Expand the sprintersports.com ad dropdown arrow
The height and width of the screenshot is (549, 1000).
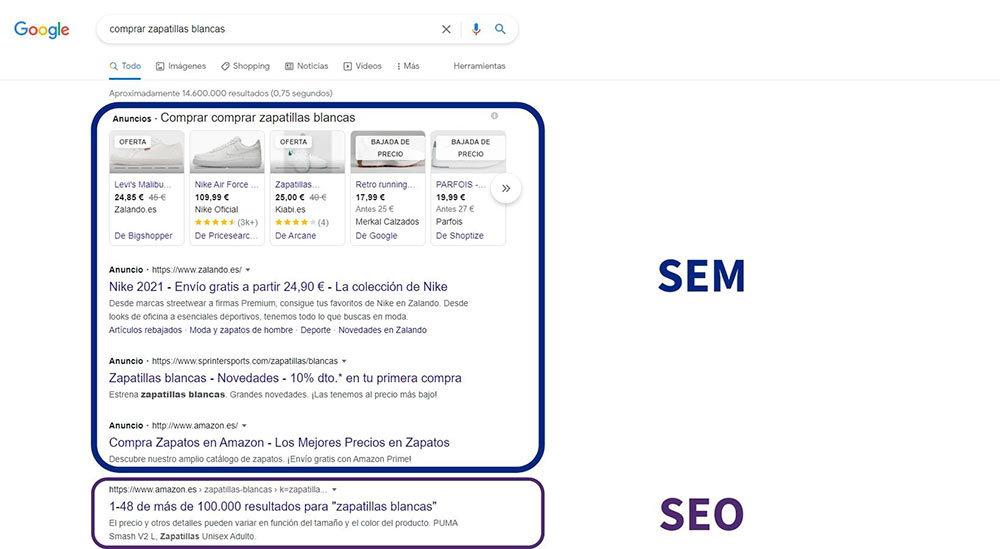point(344,361)
